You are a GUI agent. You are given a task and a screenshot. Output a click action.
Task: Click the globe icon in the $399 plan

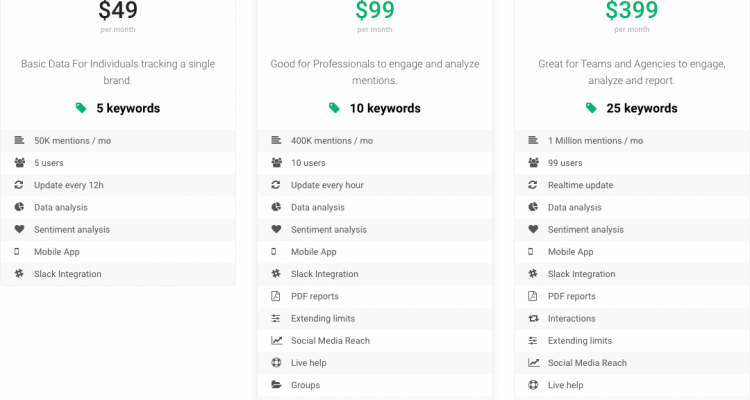[x=533, y=385]
